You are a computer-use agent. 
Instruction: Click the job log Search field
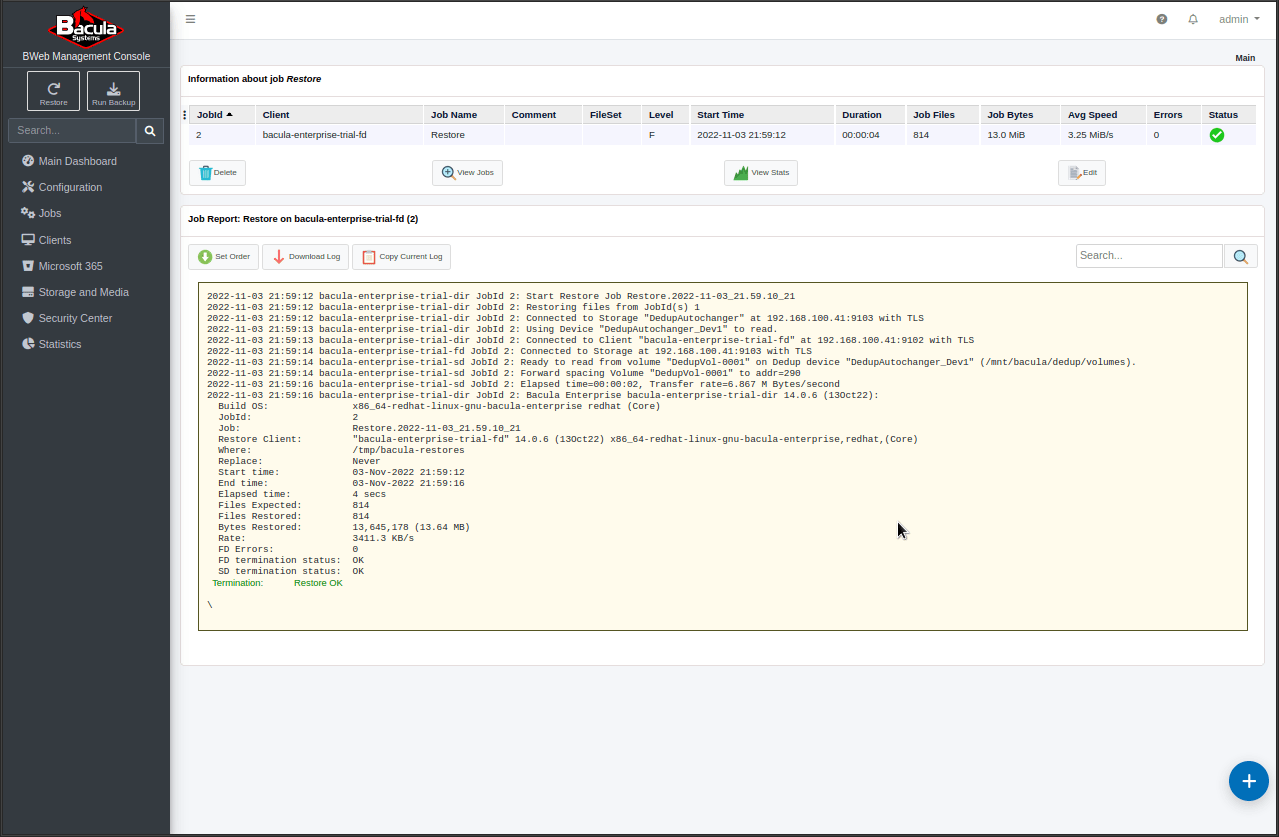[x=1149, y=256]
